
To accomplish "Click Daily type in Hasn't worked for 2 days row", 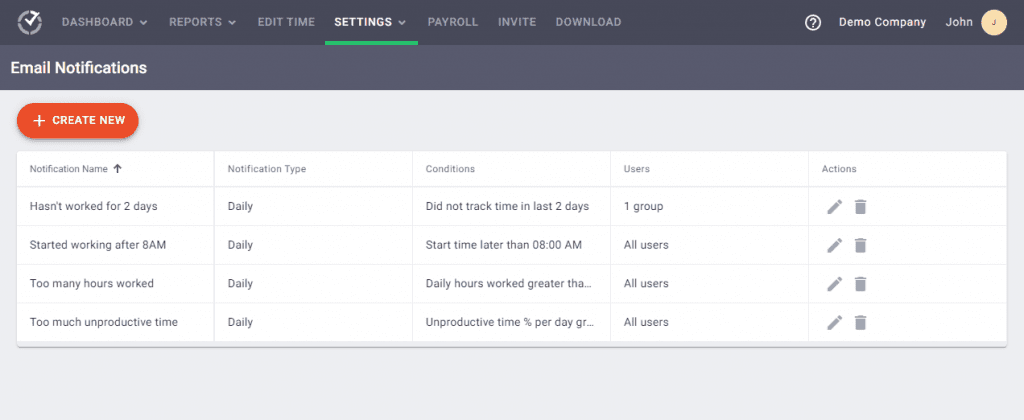I will tap(240, 206).
